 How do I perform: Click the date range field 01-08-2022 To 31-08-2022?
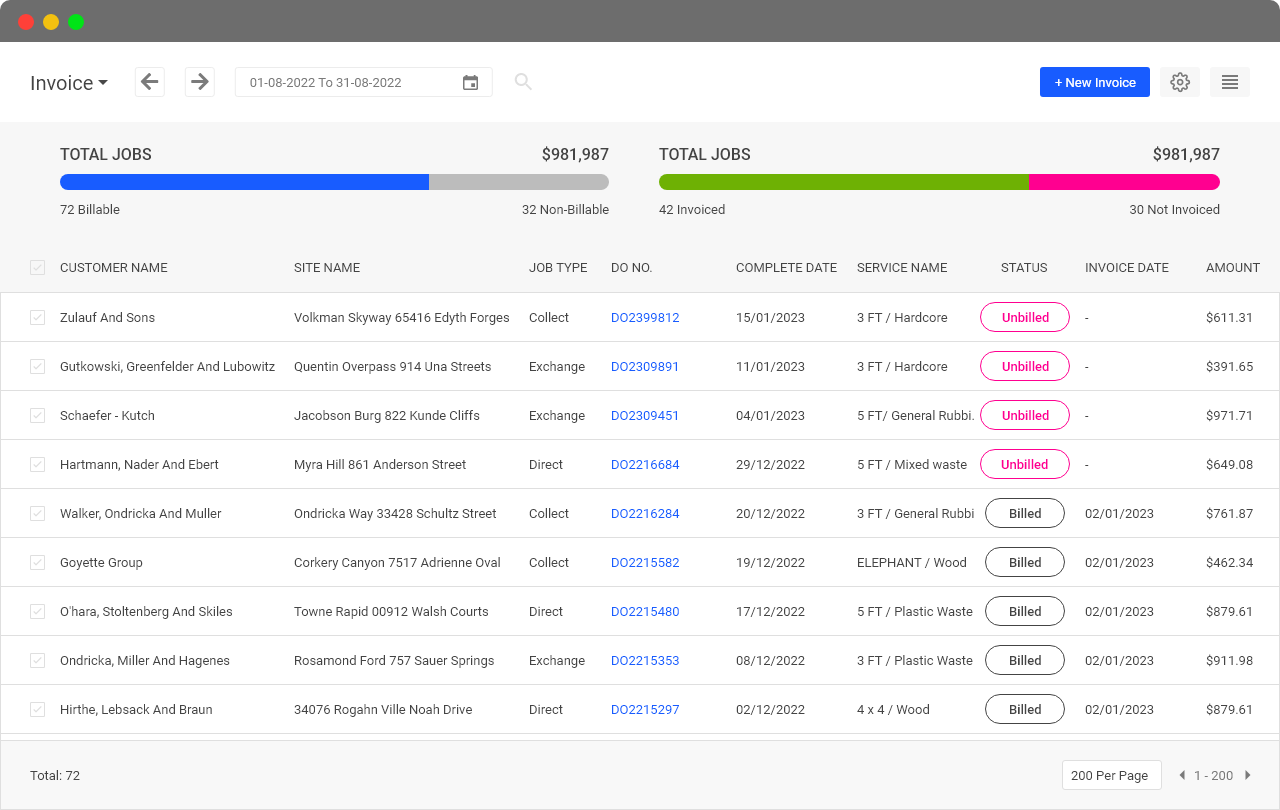coord(350,83)
